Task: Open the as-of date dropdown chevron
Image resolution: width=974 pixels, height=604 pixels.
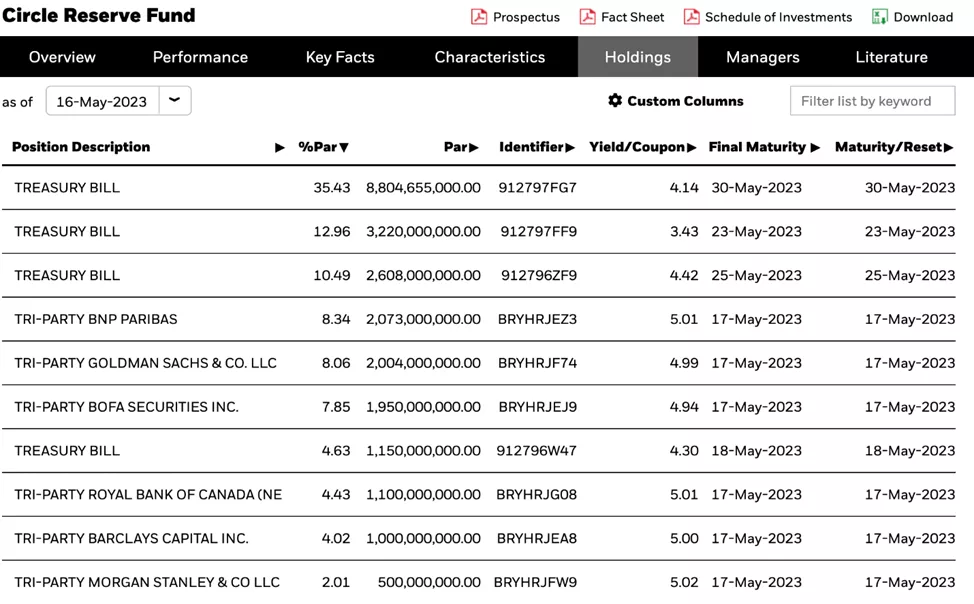Action: pos(175,101)
